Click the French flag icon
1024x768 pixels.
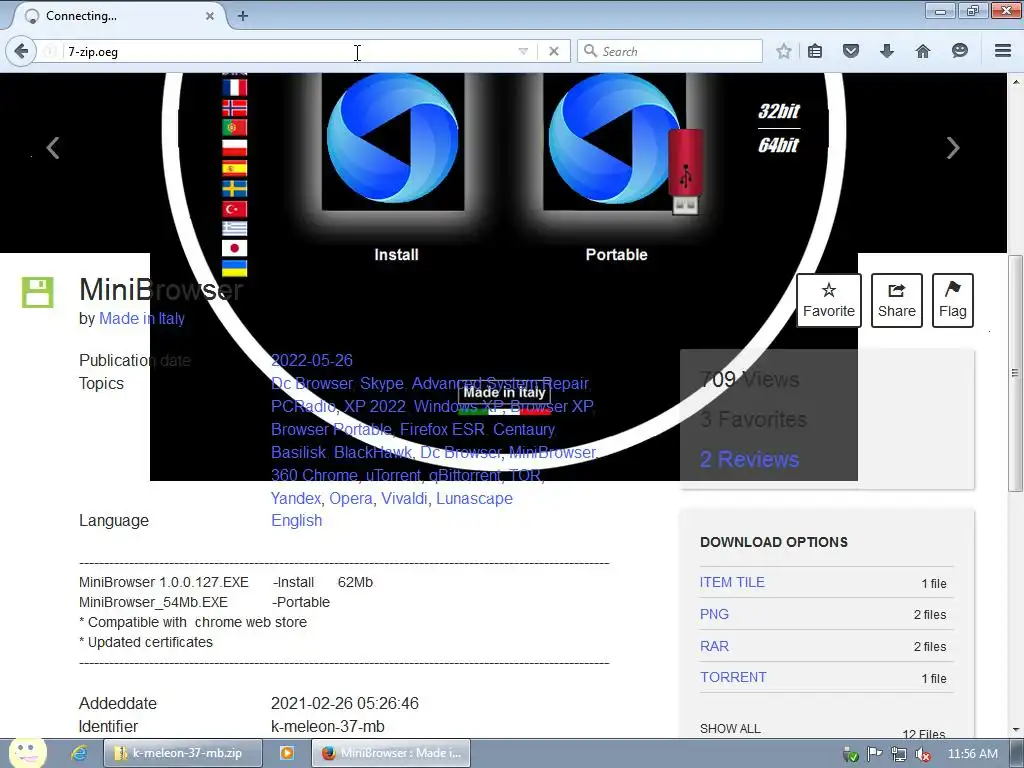coord(234,88)
